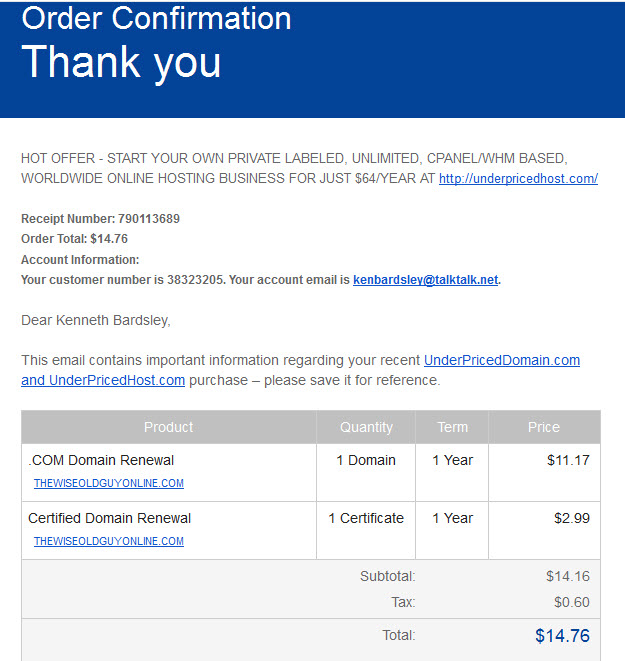Click the large Thank you banner text

click(121, 62)
